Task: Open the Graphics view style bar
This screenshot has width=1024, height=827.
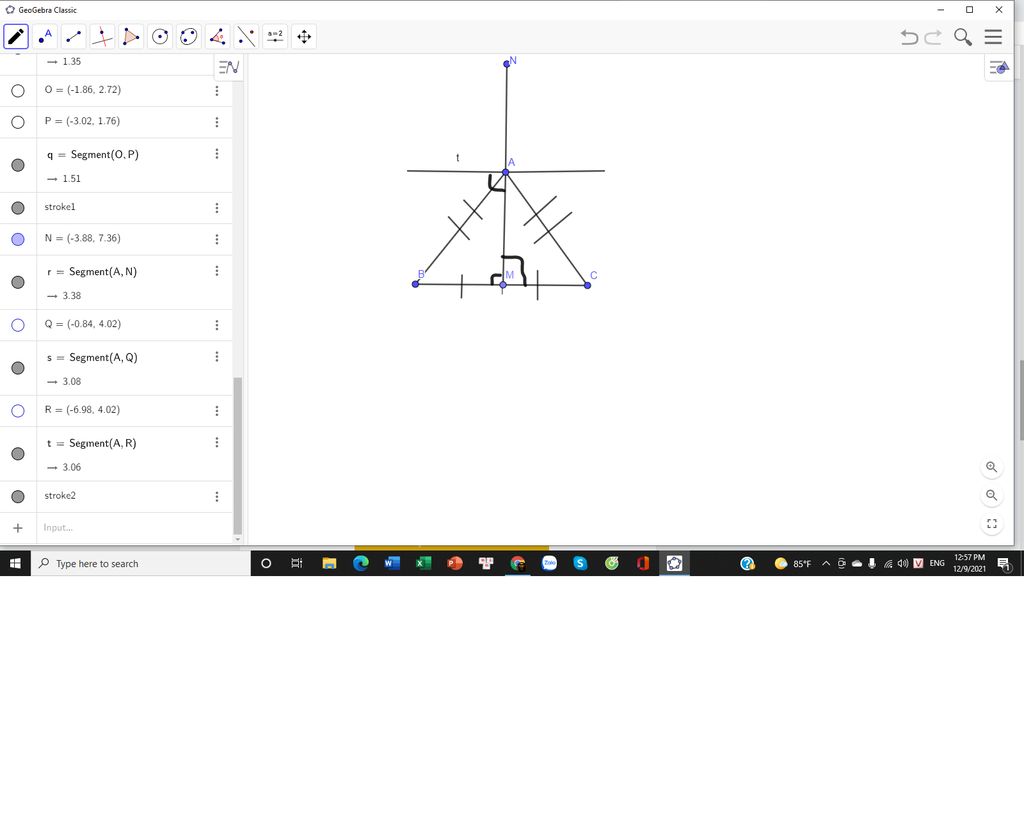Action: [999, 67]
